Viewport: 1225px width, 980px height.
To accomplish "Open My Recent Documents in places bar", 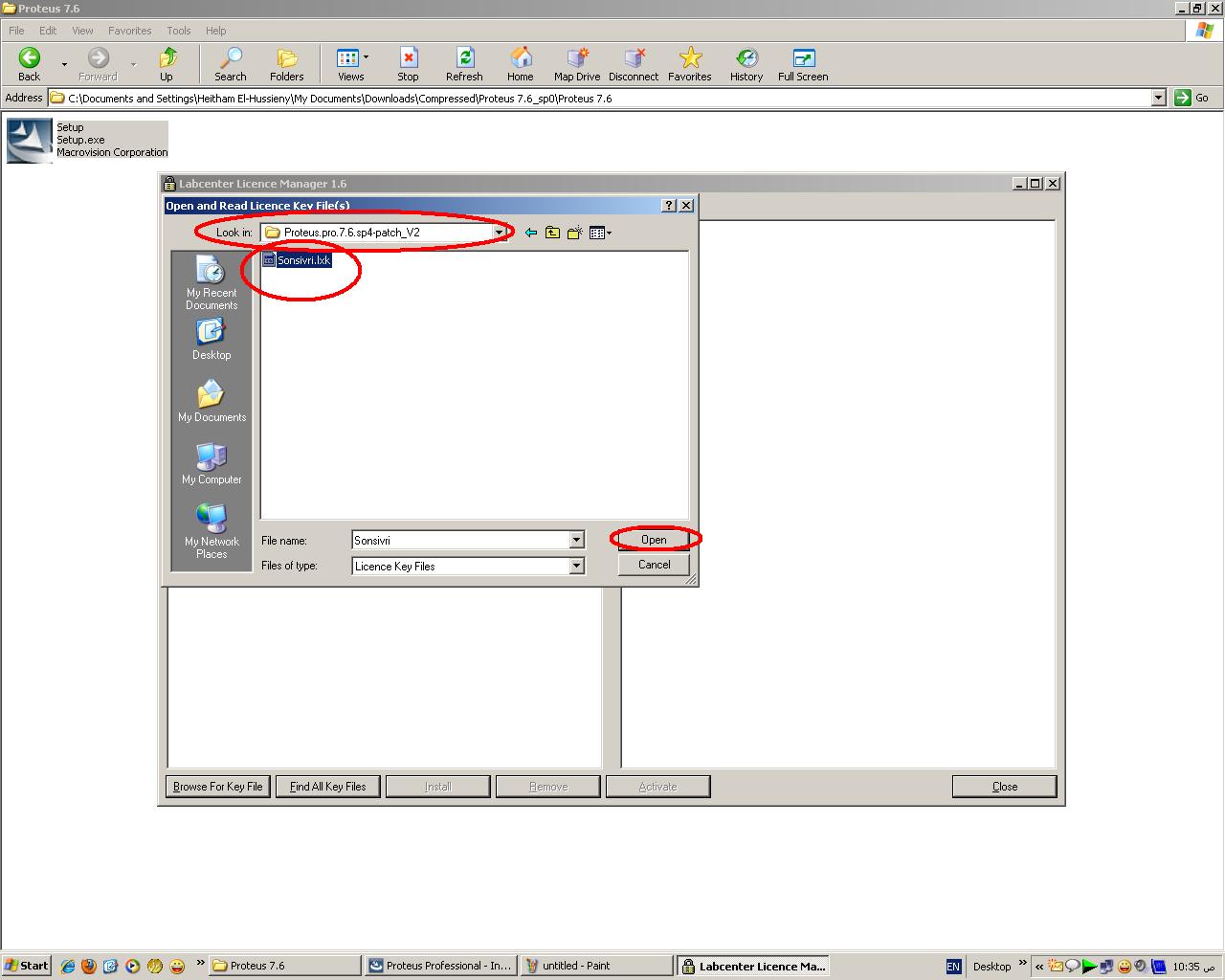I will [212, 283].
